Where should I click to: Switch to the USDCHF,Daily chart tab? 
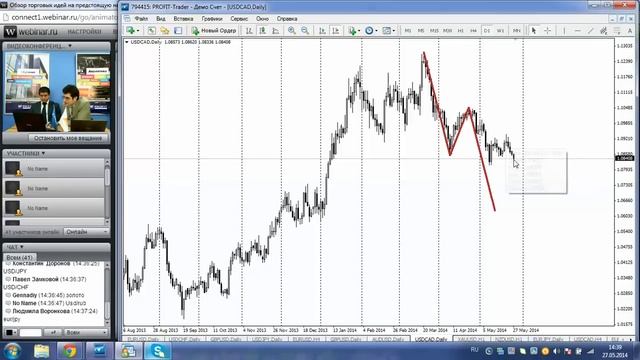[x=184, y=339]
